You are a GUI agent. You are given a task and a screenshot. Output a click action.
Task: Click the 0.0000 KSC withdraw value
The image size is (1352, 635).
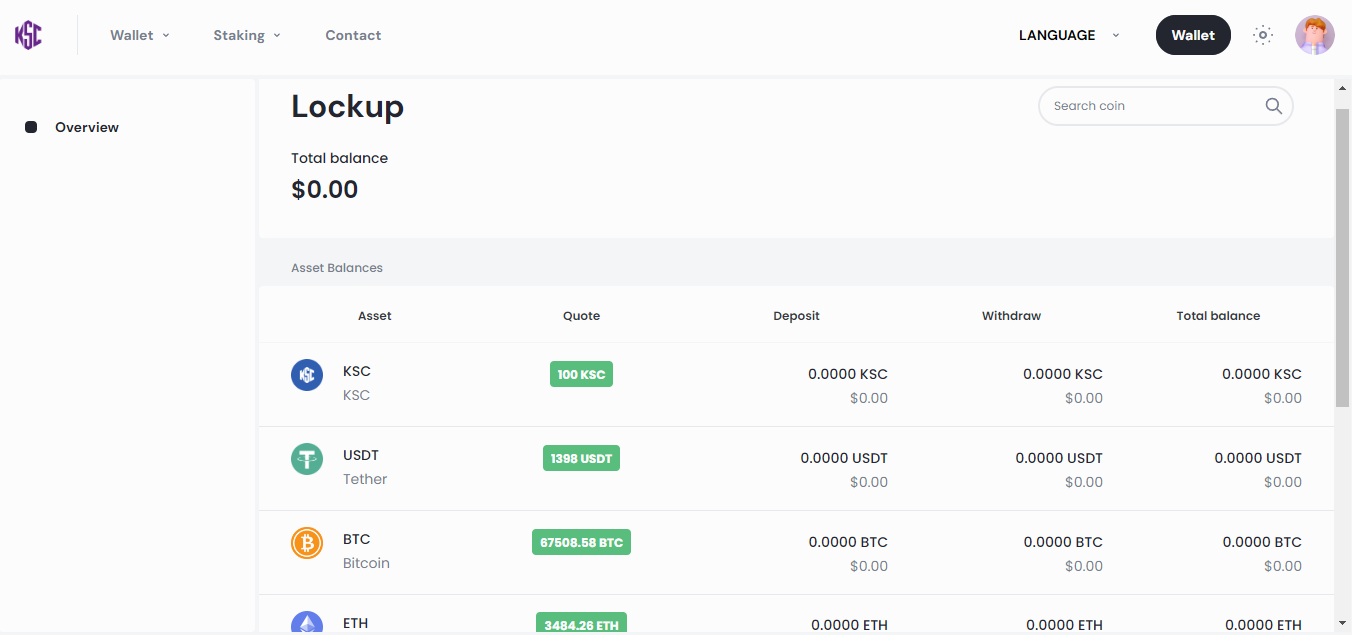point(1063,374)
